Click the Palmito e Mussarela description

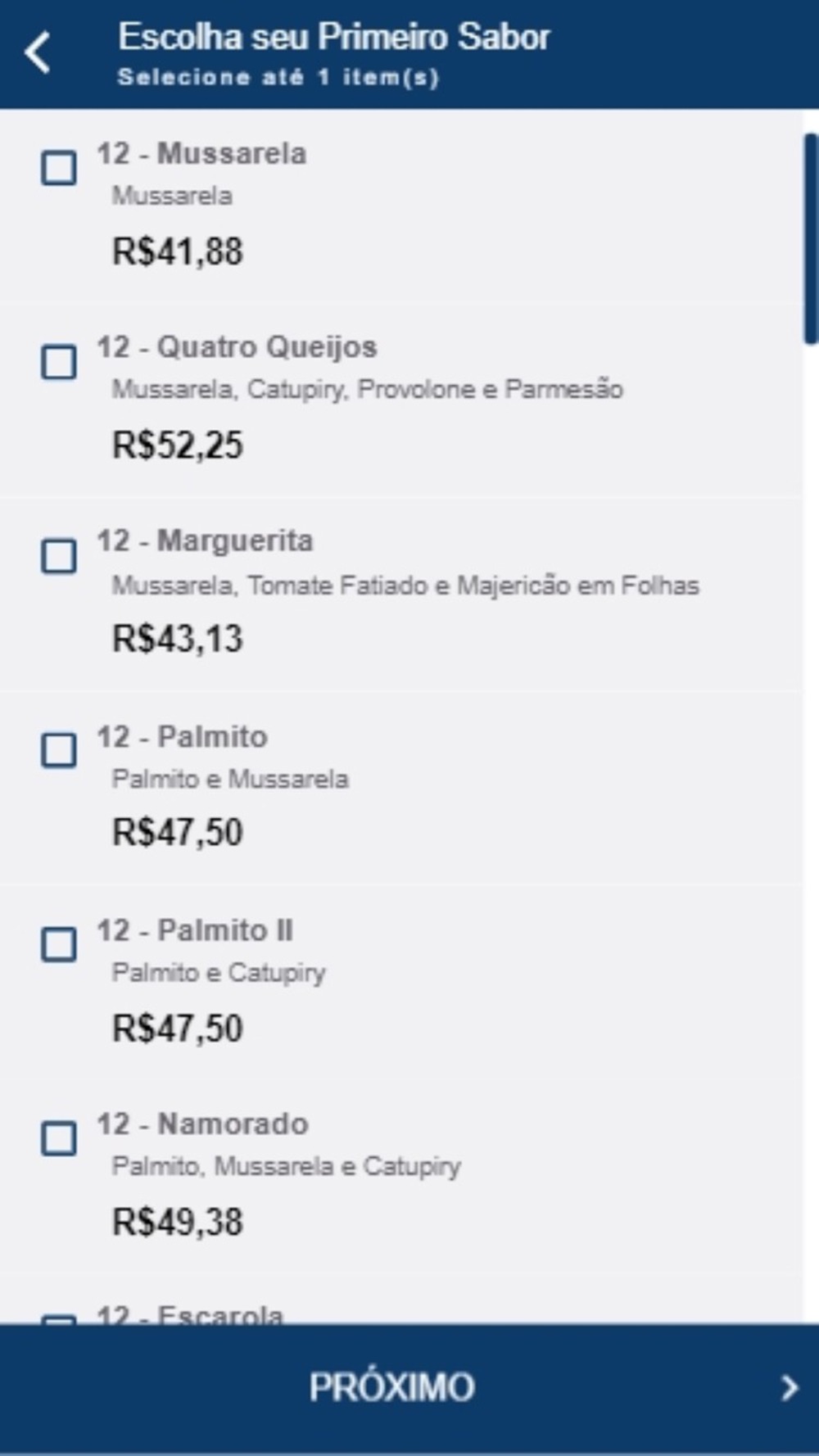coord(230,779)
